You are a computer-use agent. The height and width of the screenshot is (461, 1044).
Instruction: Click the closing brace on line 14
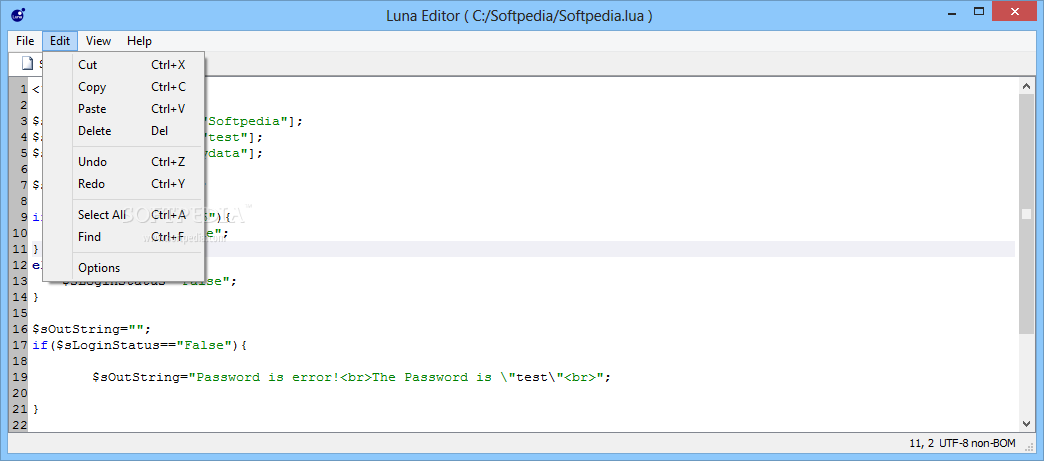pyautogui.click(x=36, y=297)
